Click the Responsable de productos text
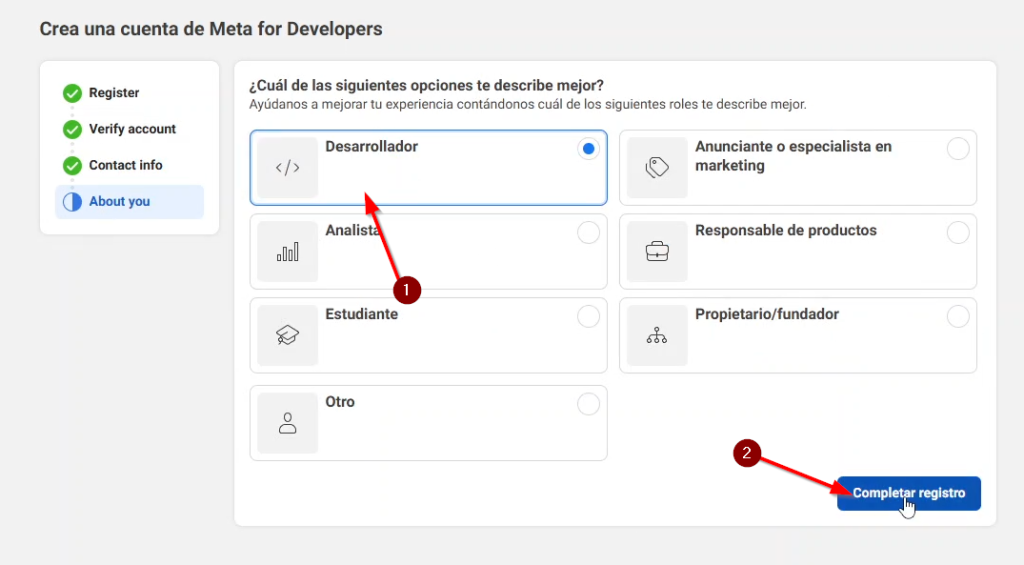This screenshot has width=1024, height=565. pos(786,231)
